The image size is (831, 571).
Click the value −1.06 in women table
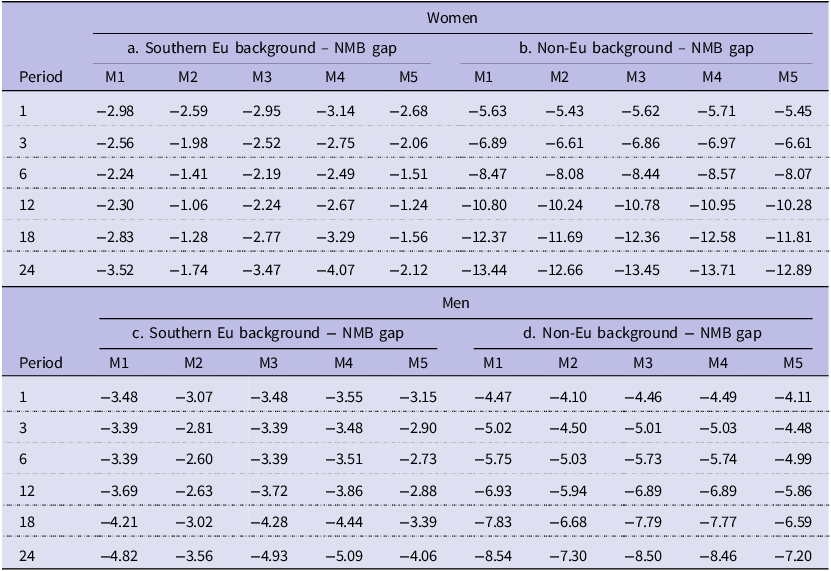(189, 205)
